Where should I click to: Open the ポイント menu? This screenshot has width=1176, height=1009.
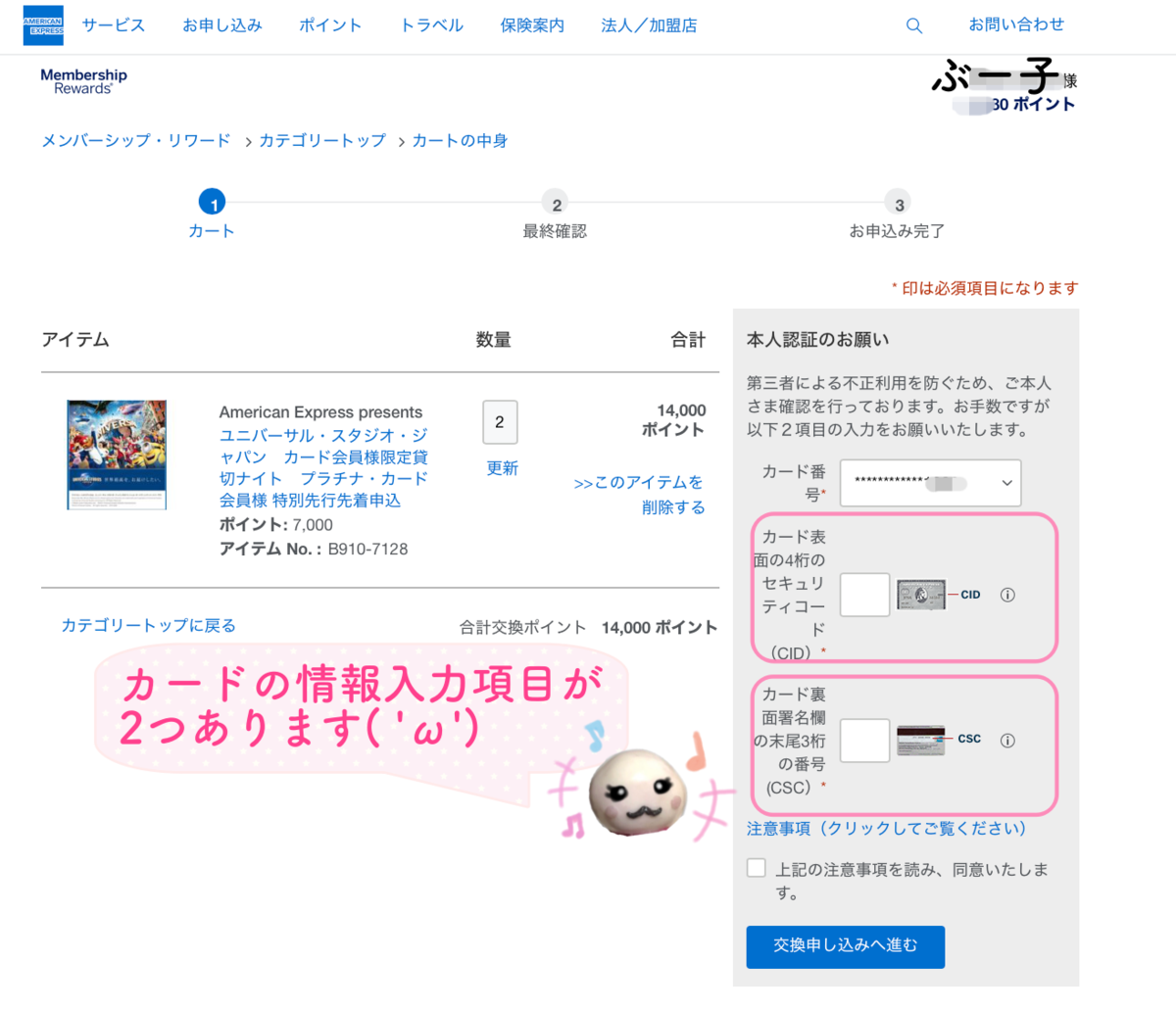pyautogui.click(x=330, y=25)
